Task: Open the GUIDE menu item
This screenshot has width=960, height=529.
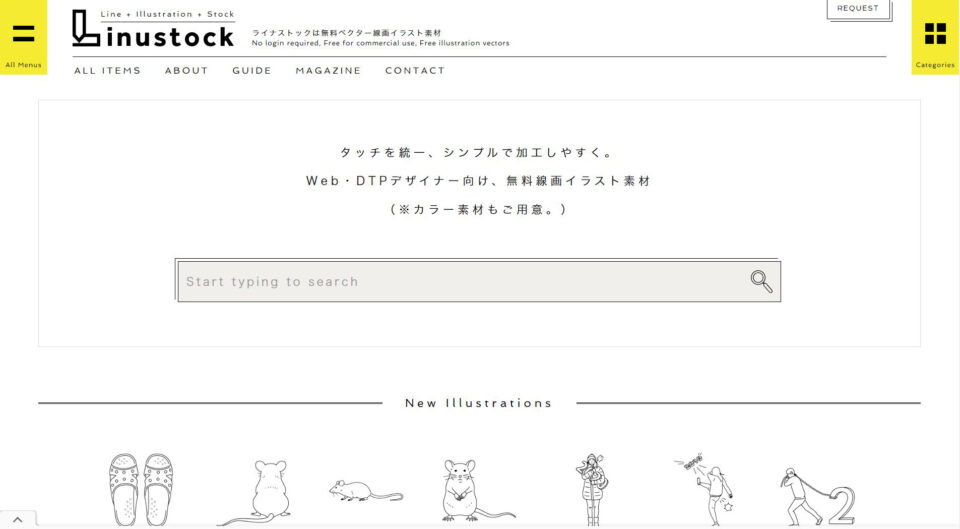Action: point(252,70)
